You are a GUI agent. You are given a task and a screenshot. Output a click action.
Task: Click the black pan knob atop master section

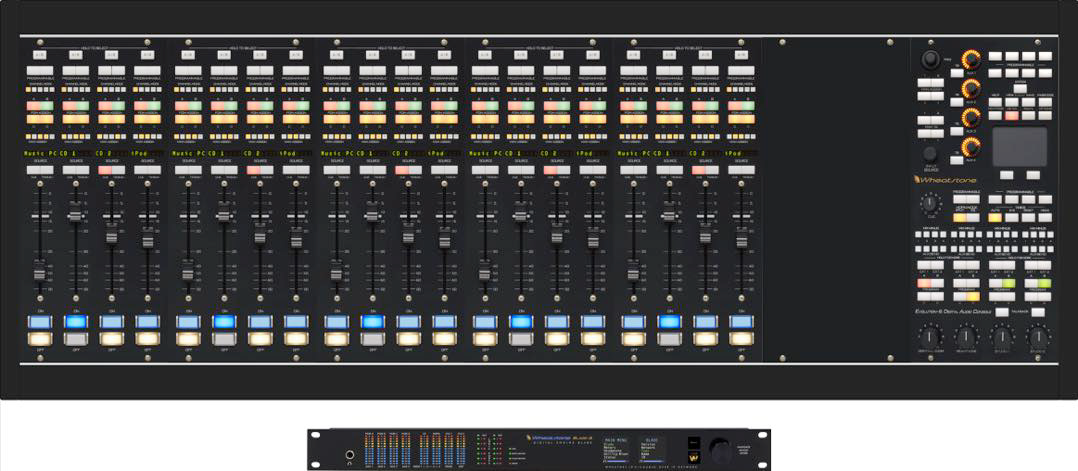click(x=931, y=59)
